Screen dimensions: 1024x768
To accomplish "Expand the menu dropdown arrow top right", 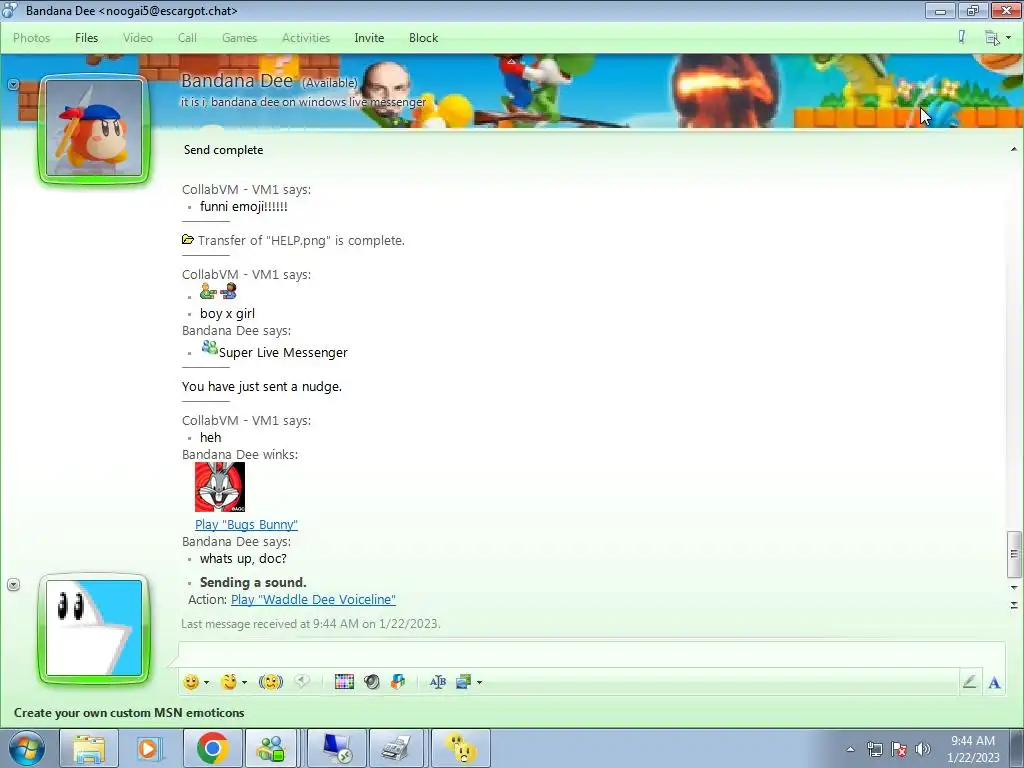I will pyautogui.click(x=1009, y=38).
